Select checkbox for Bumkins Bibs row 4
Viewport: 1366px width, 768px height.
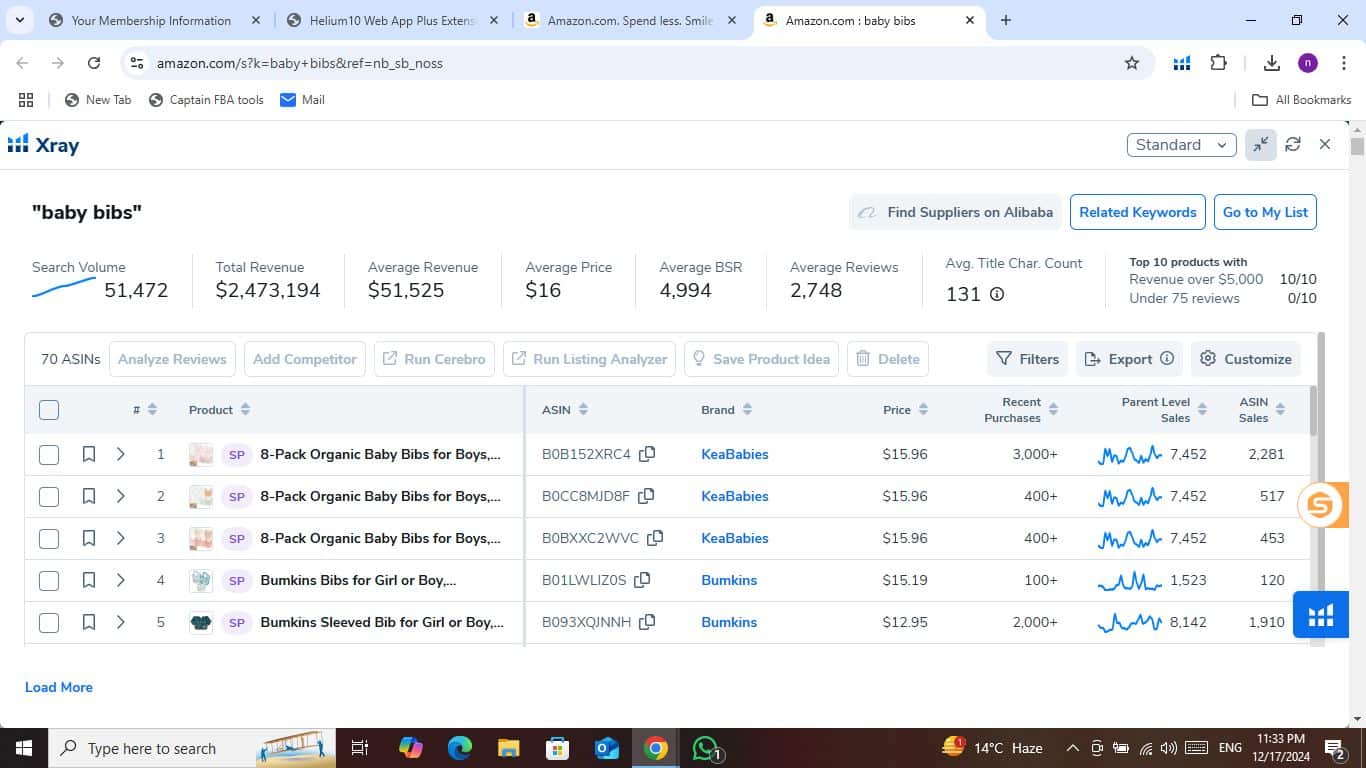coord(49,581)
